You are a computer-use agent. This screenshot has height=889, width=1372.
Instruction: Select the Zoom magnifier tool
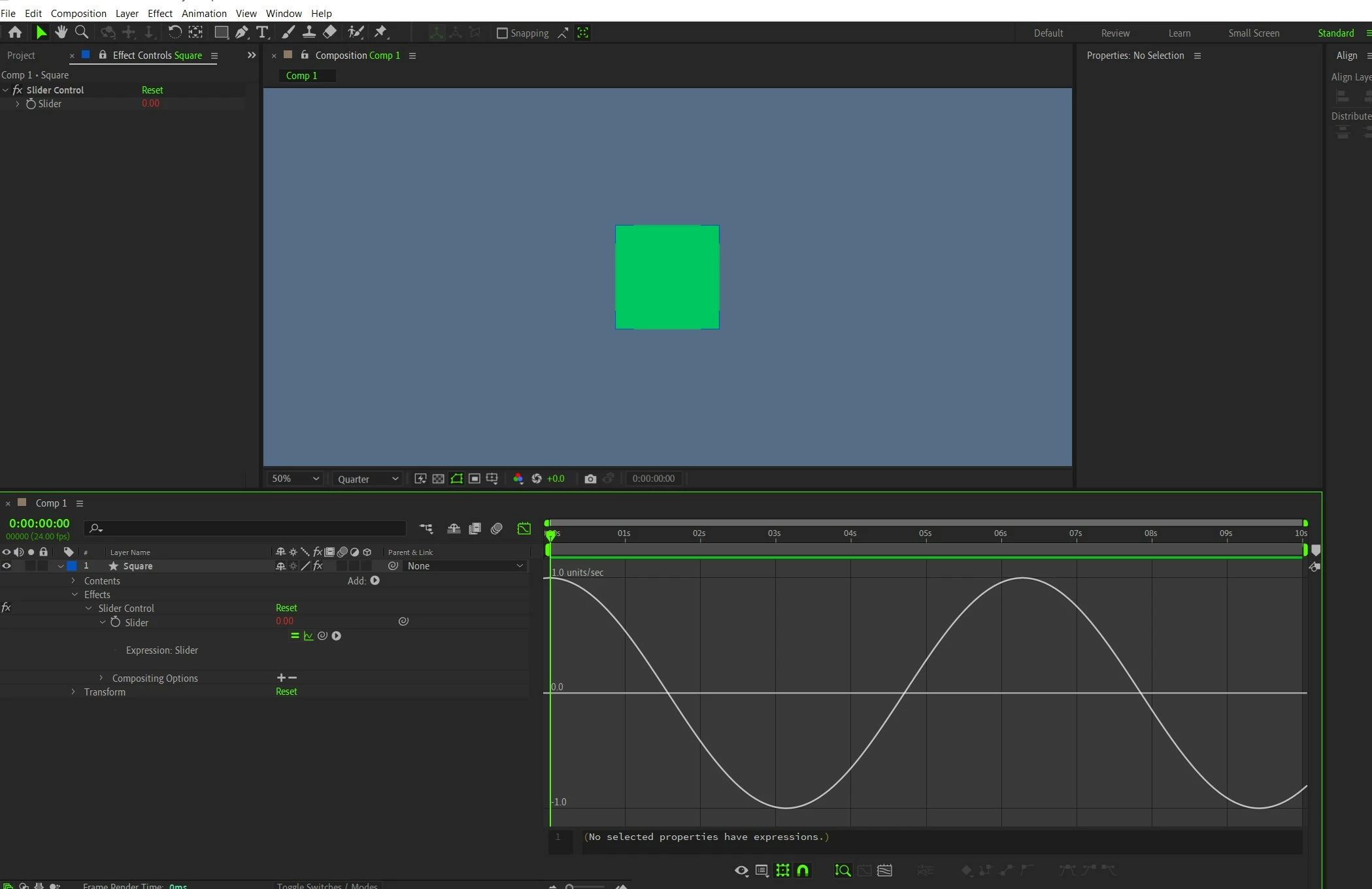82,32
